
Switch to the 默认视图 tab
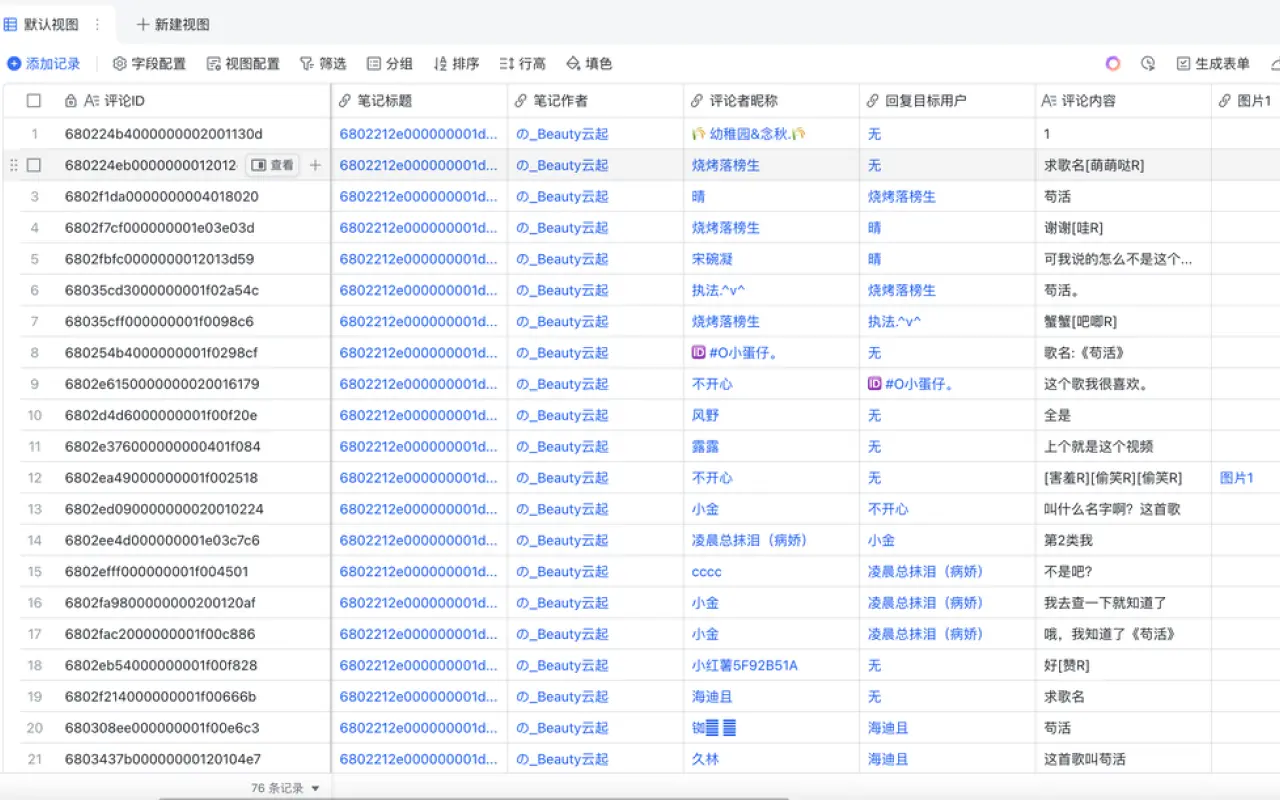50,25
